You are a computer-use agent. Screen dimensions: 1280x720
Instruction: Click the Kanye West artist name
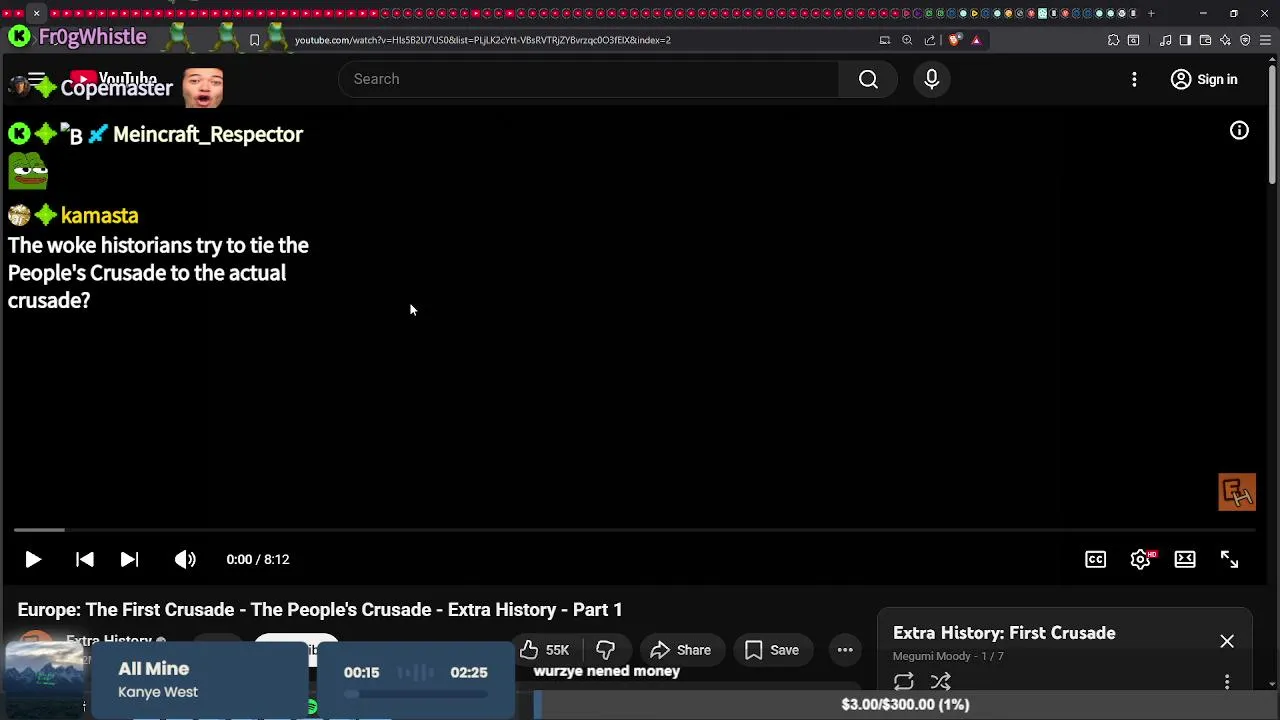158,692
